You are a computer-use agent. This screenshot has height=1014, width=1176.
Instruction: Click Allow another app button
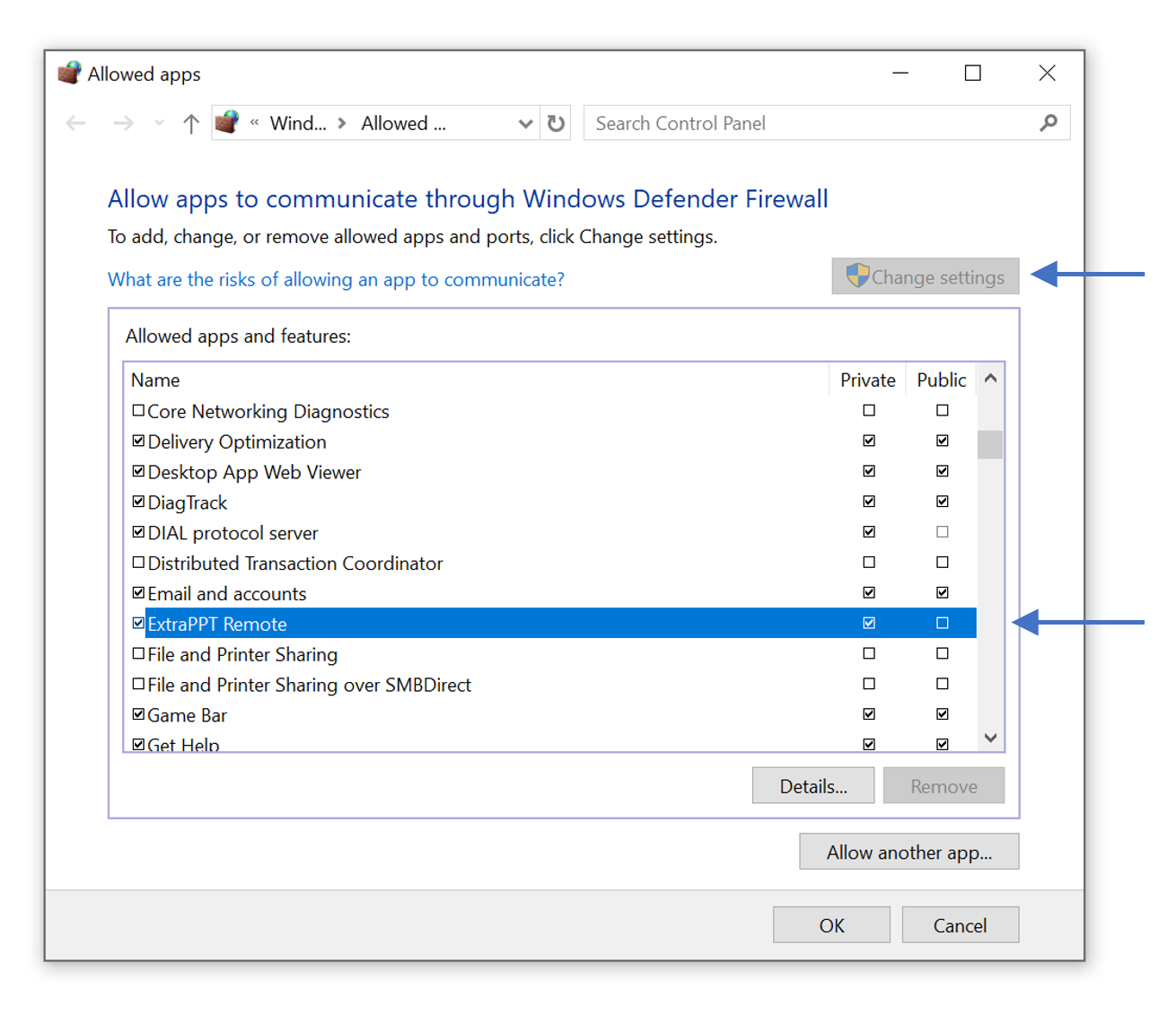[909, 852]
